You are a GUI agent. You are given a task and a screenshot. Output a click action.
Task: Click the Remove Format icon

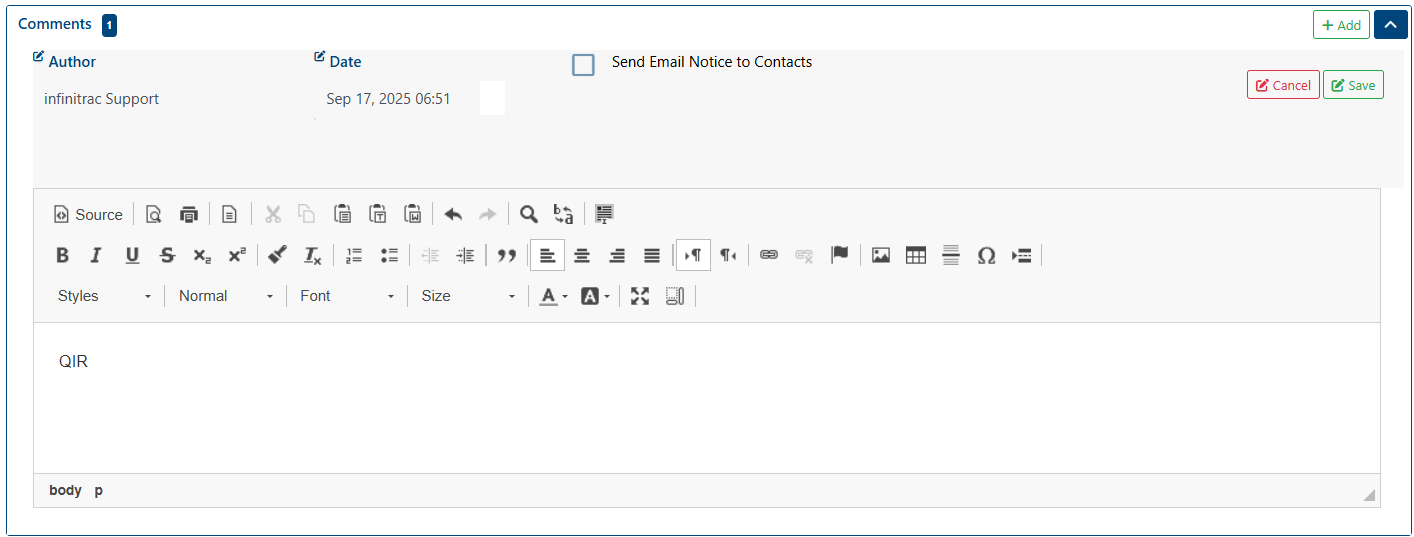pos(313,255)
